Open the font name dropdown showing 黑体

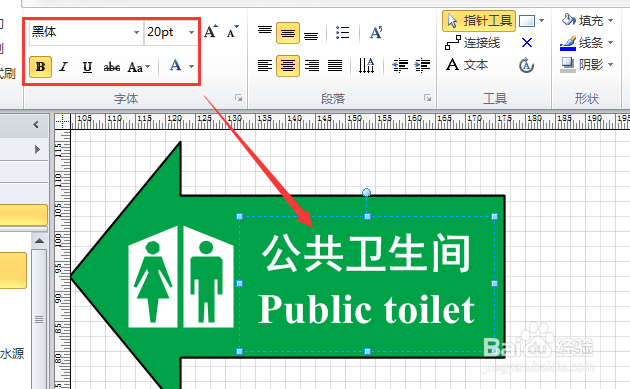(137, 32)
